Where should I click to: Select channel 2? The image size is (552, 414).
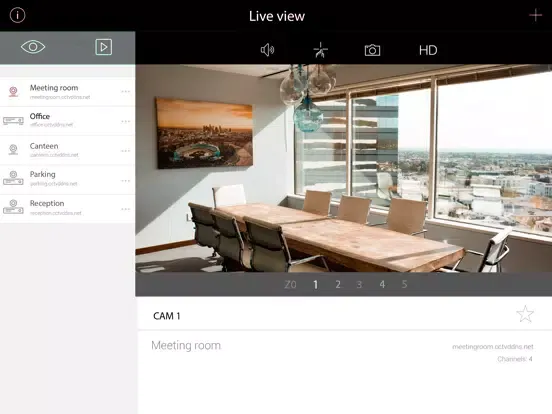click(x=338, y=284)
